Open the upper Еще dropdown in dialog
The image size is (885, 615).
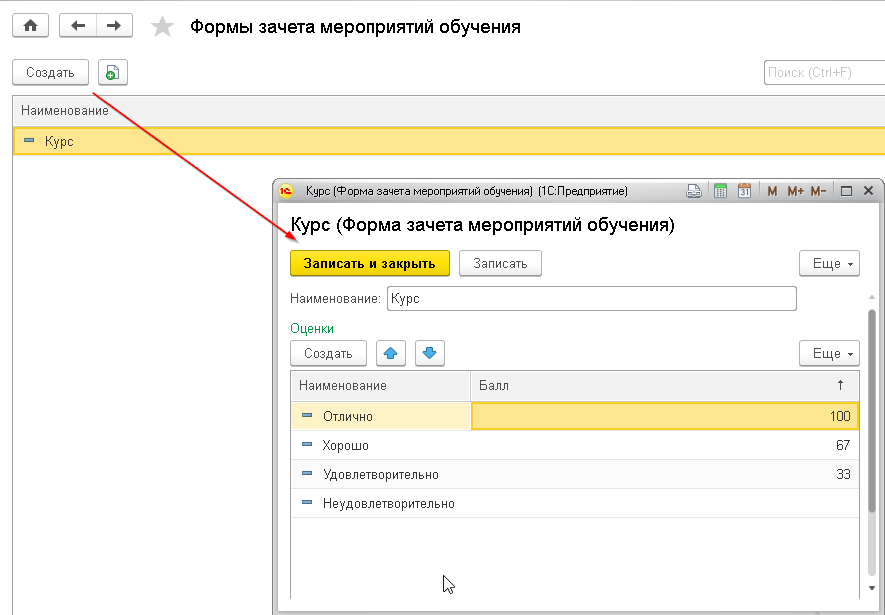pyautogui.click(x=829, y=263)
